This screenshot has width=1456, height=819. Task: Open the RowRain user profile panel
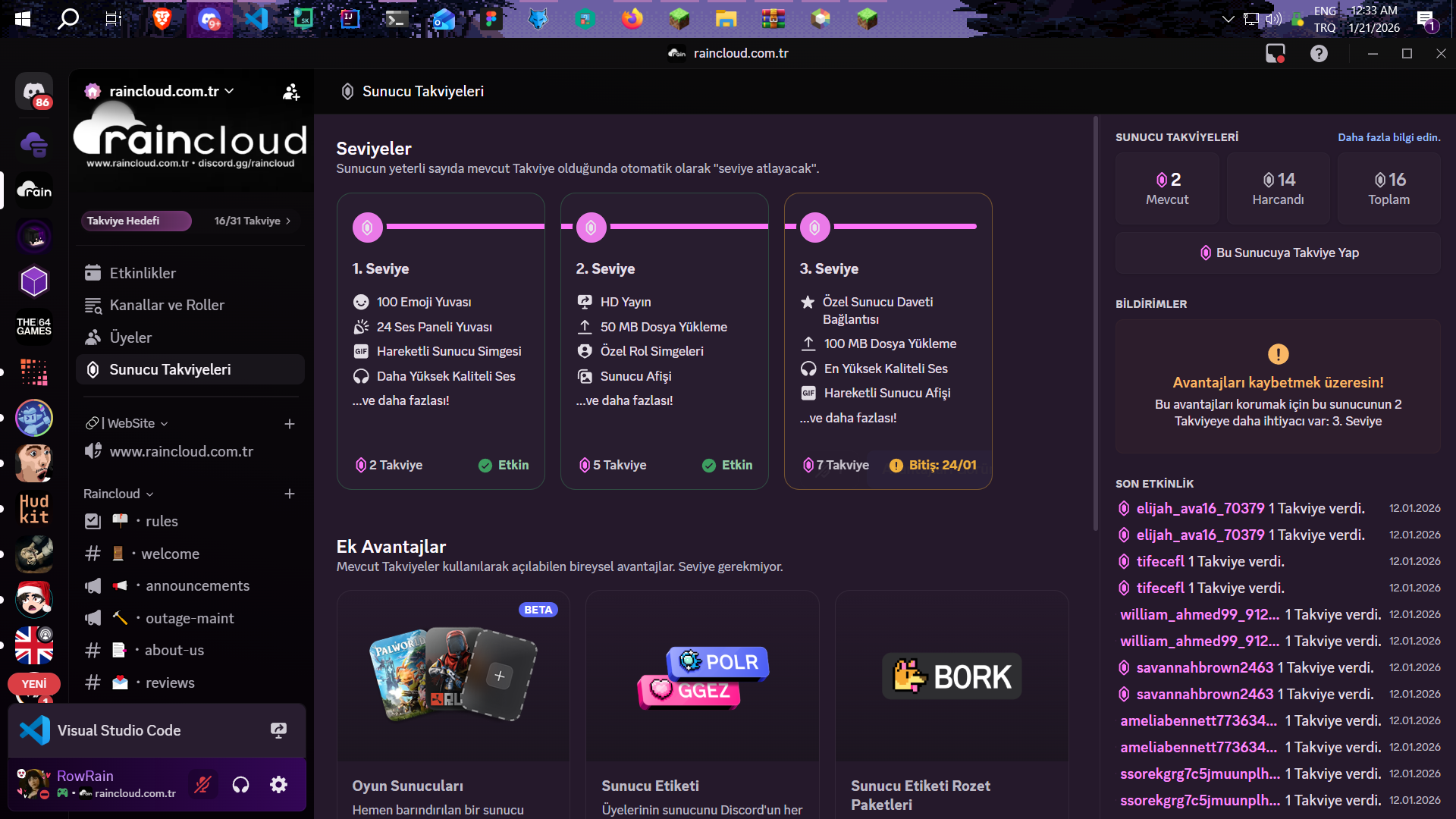[x=99, y=784]
